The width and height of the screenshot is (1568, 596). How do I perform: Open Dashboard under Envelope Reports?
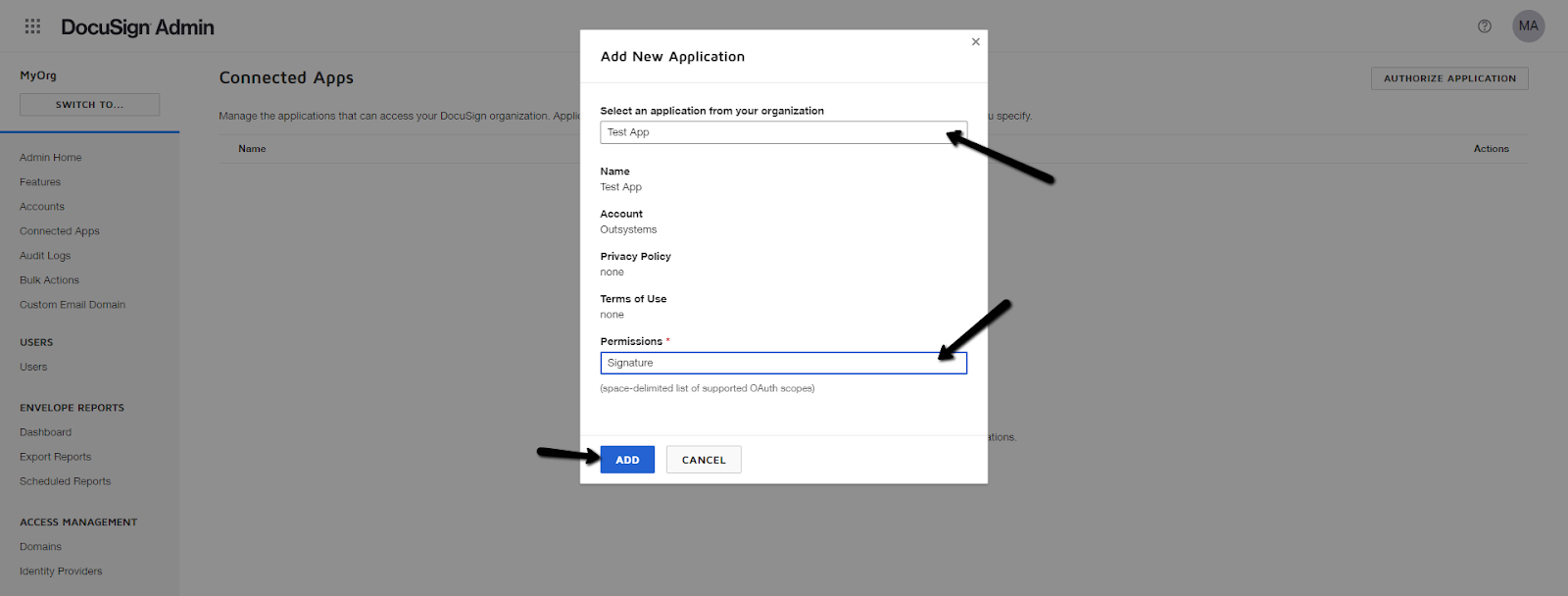(x=45, y=432)
